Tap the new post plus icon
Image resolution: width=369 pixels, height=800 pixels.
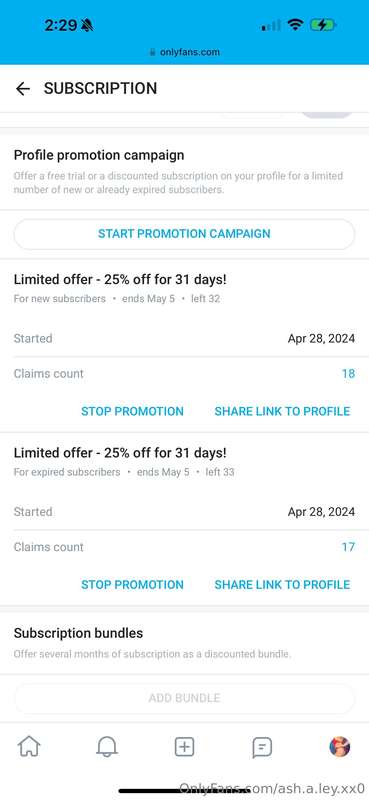point(184,747)
